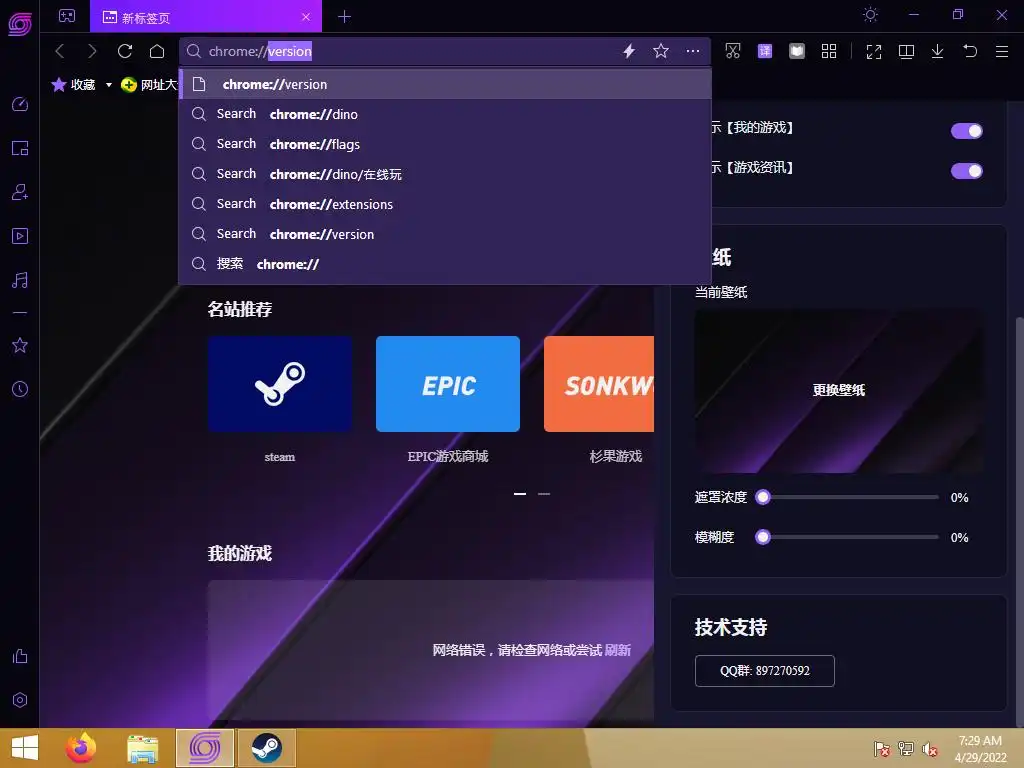Select Search chrome://dino suggestion

(x=445, y=114)
